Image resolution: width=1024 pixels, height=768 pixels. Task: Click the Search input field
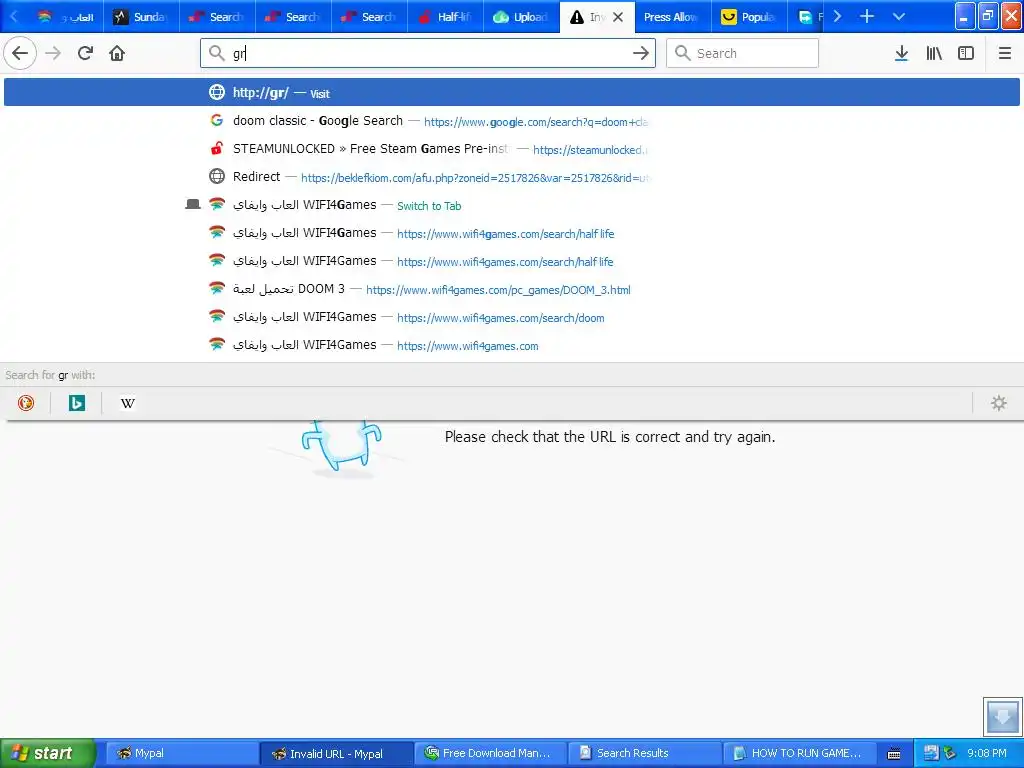pos(742,53)
